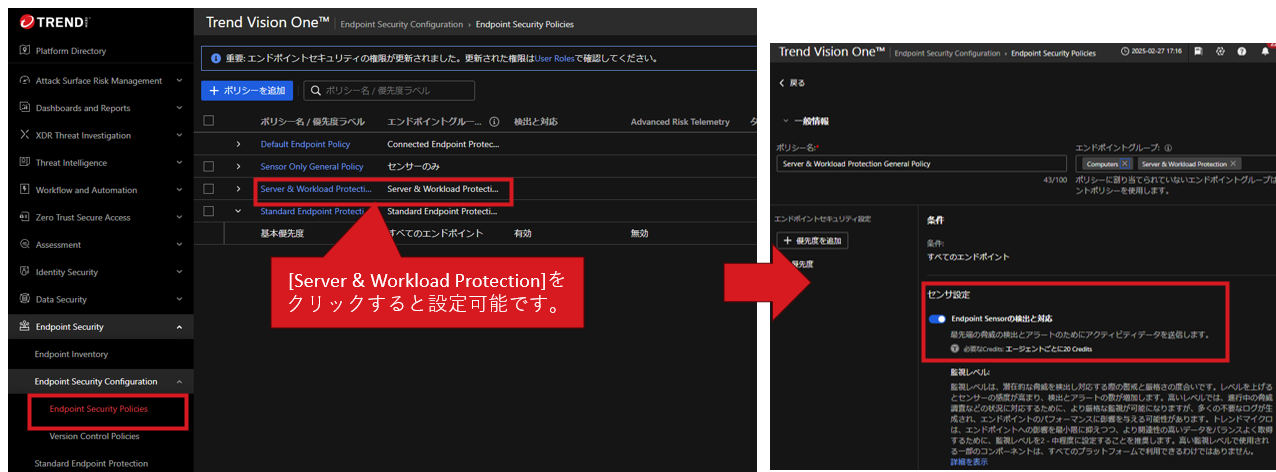
Task: Remove the Server & Workload Protection group tag
Action: point(1233,163)
